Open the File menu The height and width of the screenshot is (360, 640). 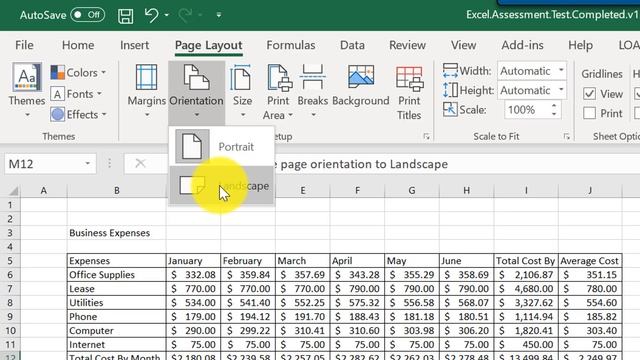24,45
